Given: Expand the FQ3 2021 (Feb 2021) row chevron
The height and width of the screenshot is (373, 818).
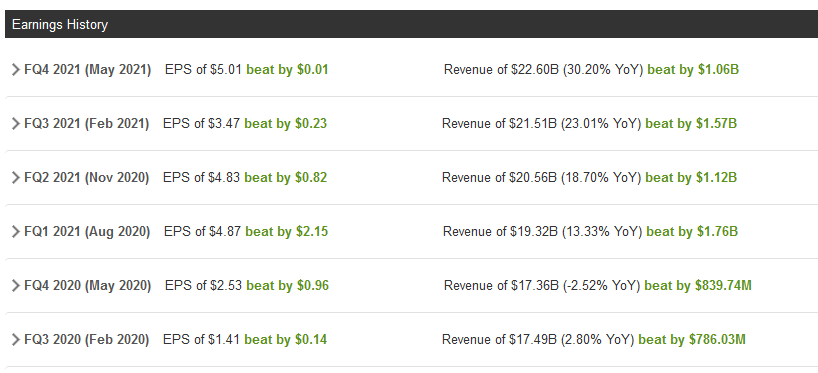Looking at the screenshot, I should [16, 124].
